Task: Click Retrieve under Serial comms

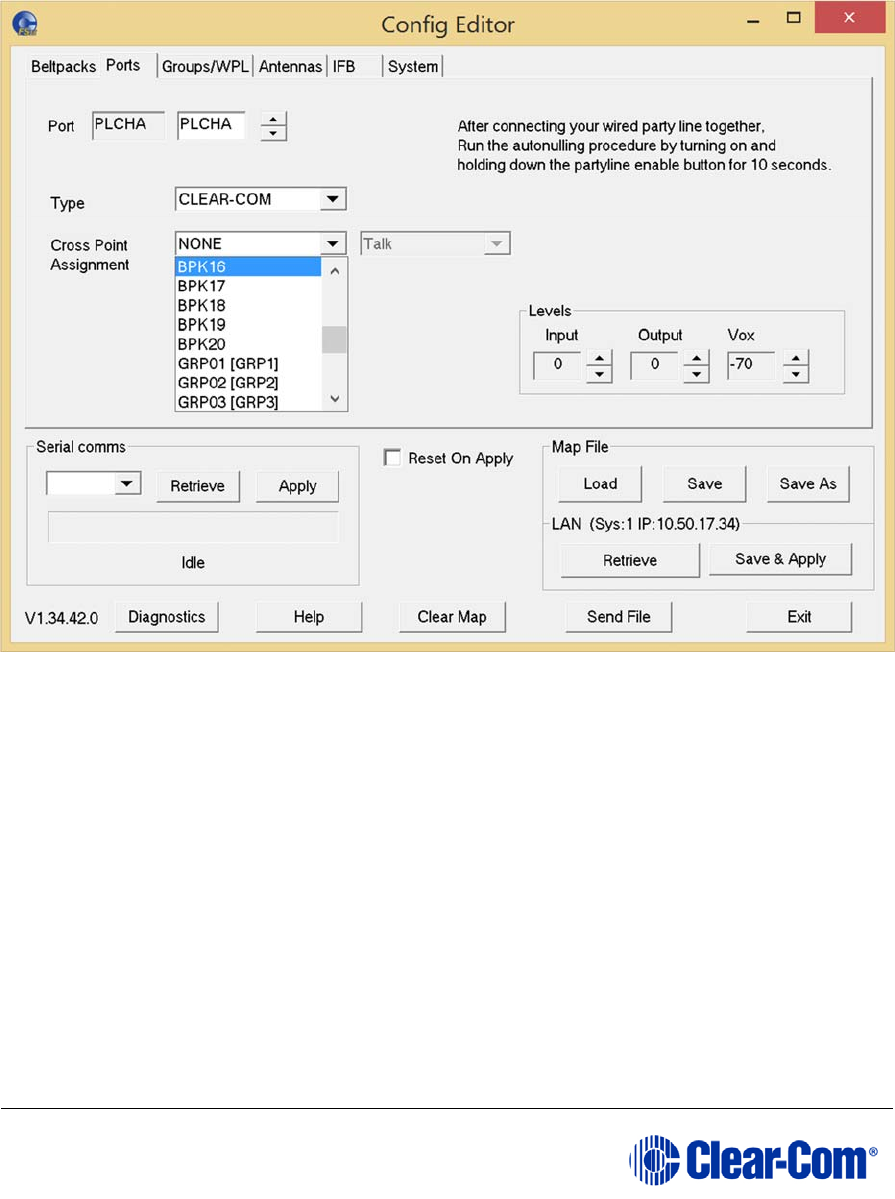Action: click(x=197, y=486)
